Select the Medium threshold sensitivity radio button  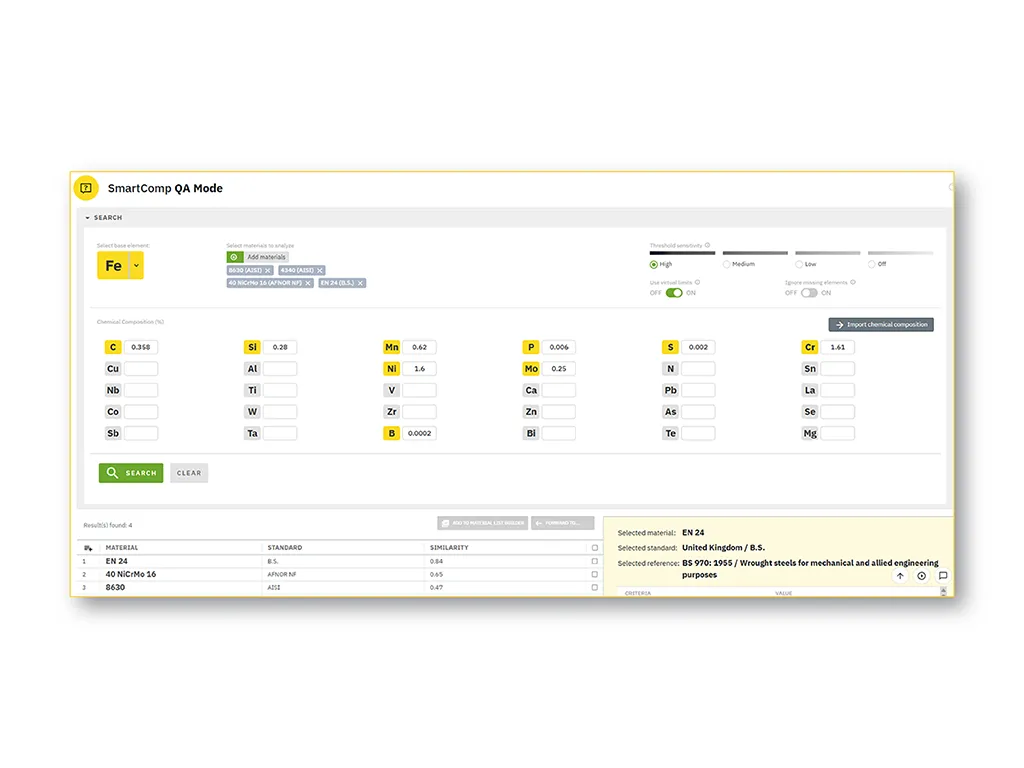[x=726, y=263]
